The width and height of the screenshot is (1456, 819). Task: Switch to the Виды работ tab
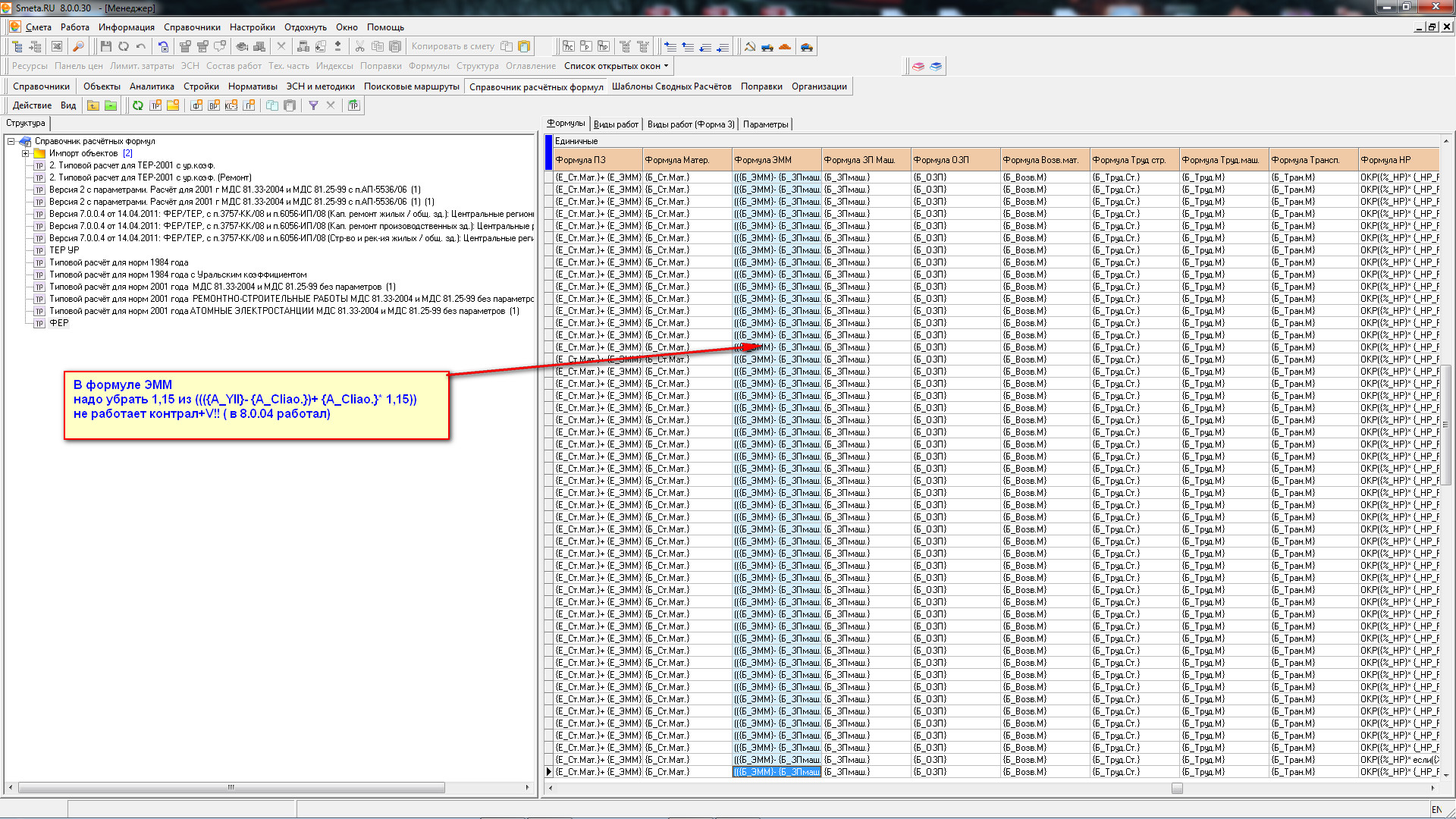tap(616, 124)
